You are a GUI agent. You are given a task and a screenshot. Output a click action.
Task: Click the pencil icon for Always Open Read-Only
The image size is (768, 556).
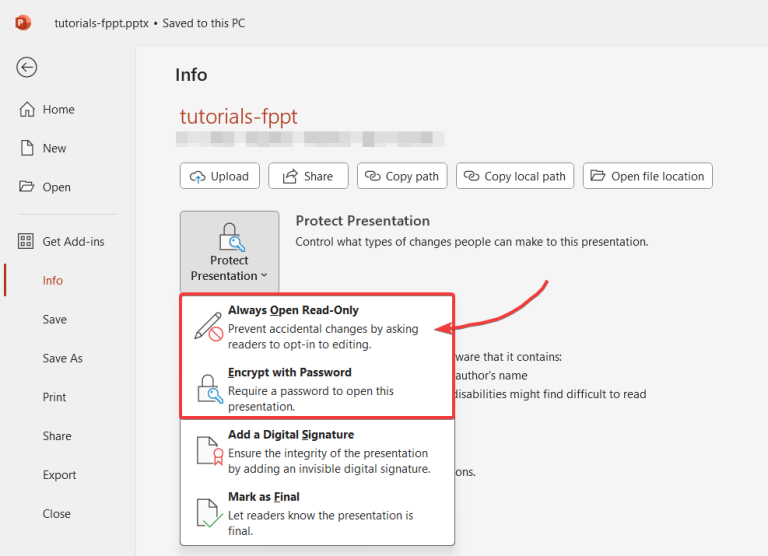208,327
